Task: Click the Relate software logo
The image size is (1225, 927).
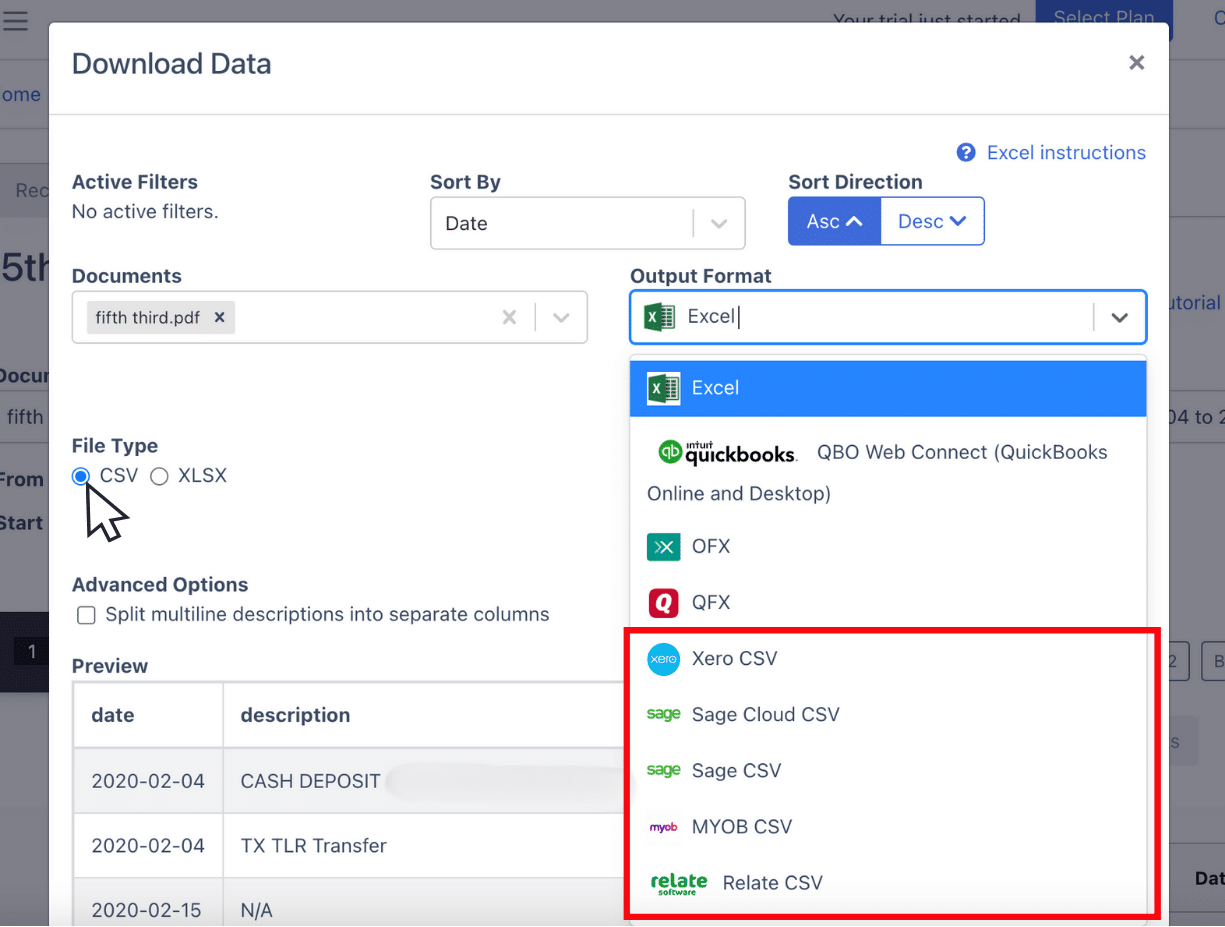Action: pyautogui.click(x=678, y=883)
